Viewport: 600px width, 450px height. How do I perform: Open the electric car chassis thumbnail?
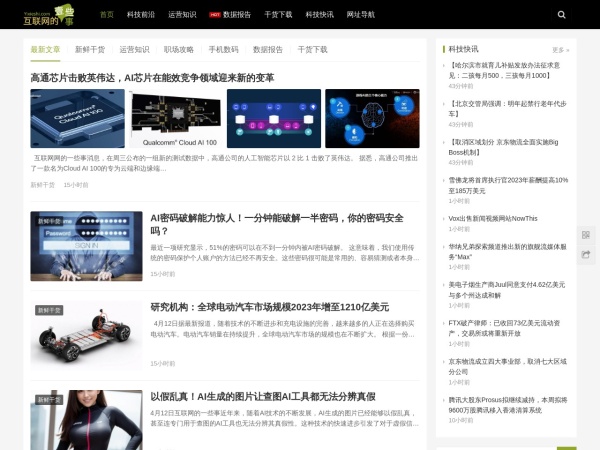click(x=86, y=336)
